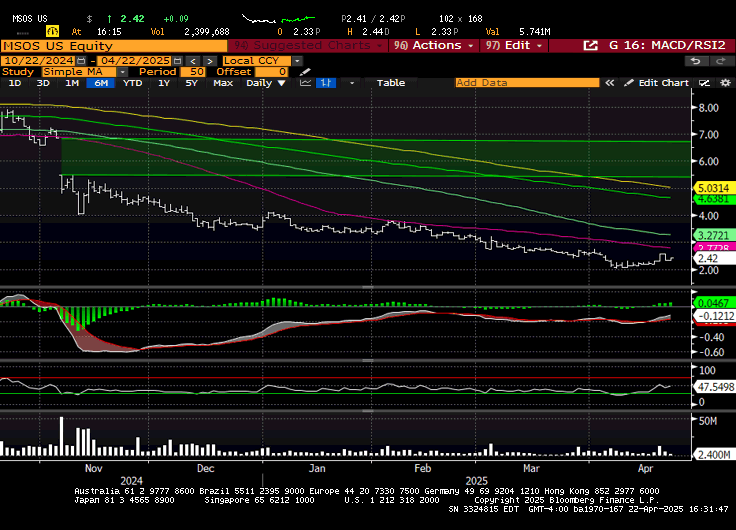Image resolution: width=736 pixels, height=530 pixels.
Task: Open the Daily periodicity dropdown
Action: pos(266,83)
